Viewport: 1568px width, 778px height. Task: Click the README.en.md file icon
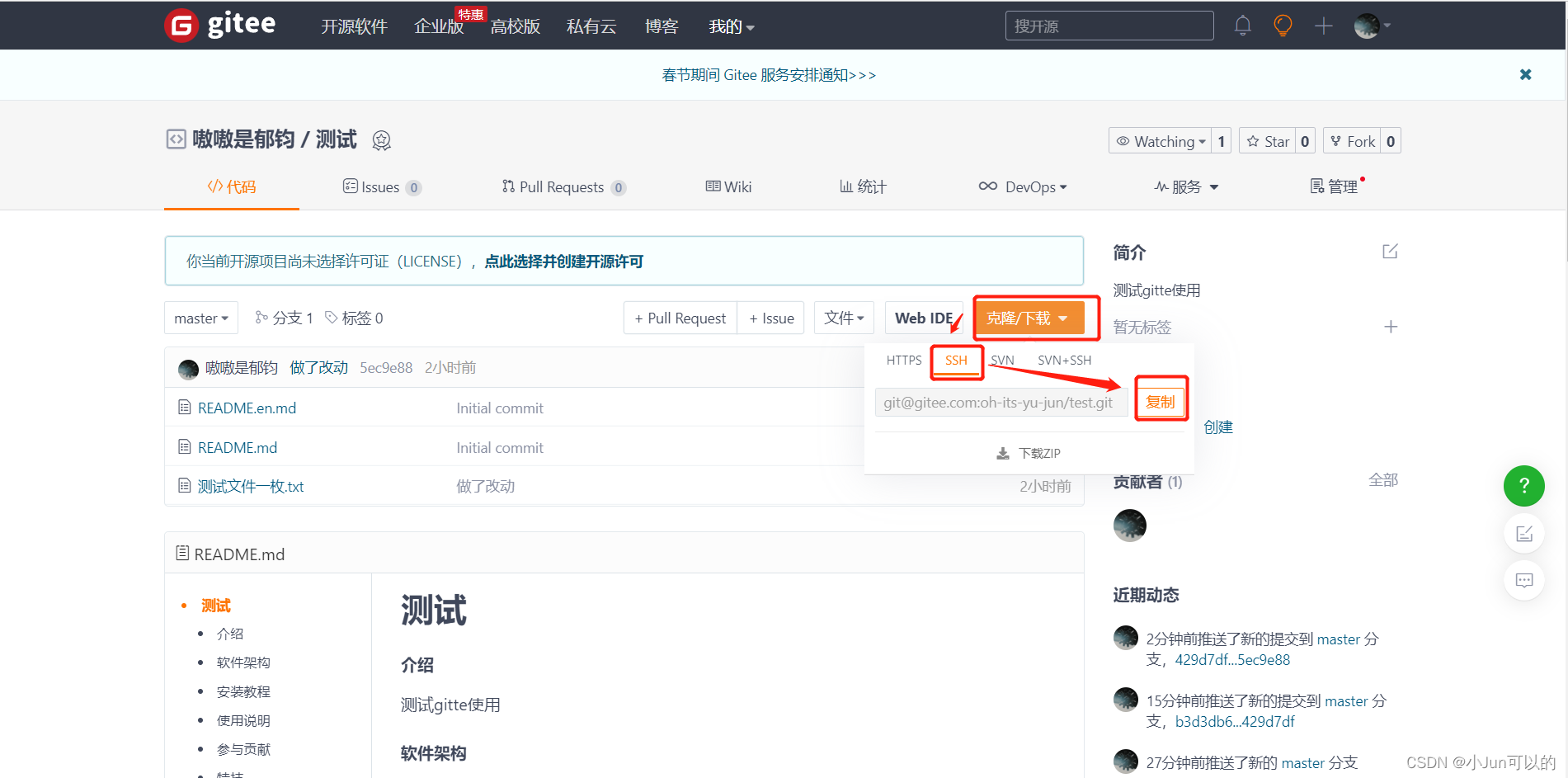click(185, 407)
